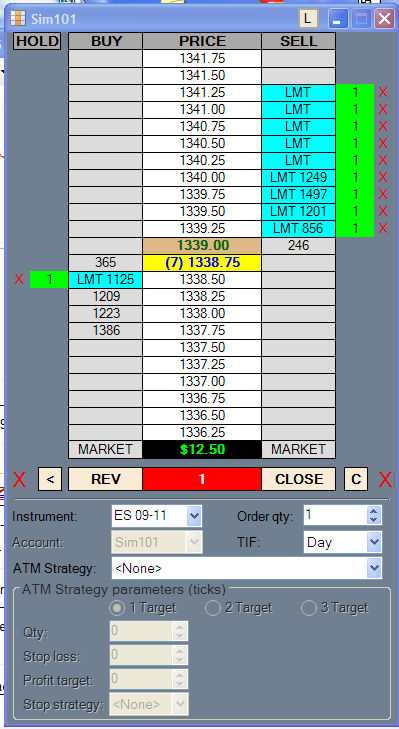Click the $12.50 profit and loss cell
The image size is (399, 729).
[202, 450]
